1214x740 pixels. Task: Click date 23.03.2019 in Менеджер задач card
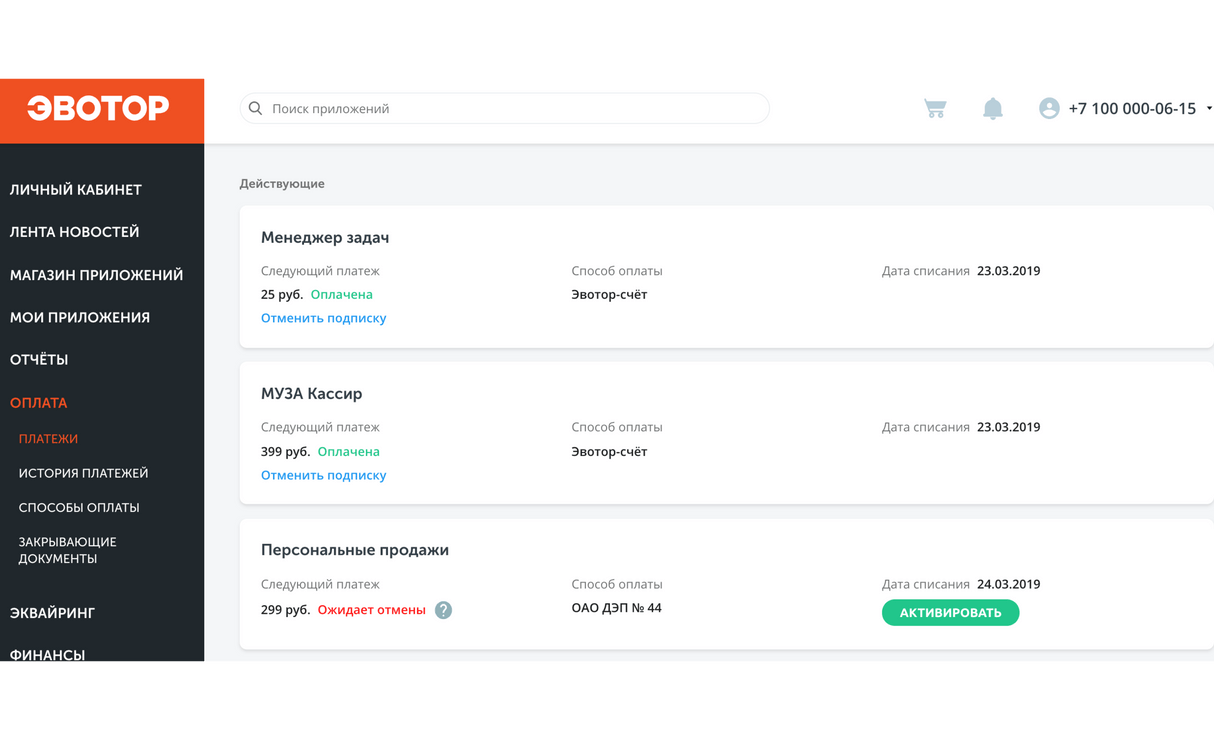pyautogui.click(x=1008, y=271)
